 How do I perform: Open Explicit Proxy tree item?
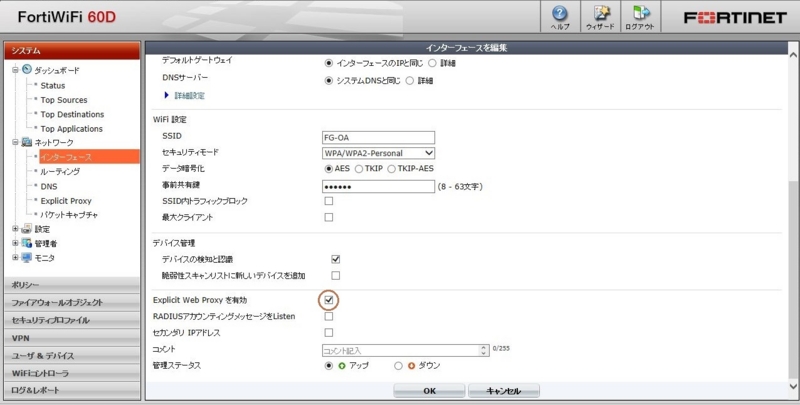pos(66,200)
